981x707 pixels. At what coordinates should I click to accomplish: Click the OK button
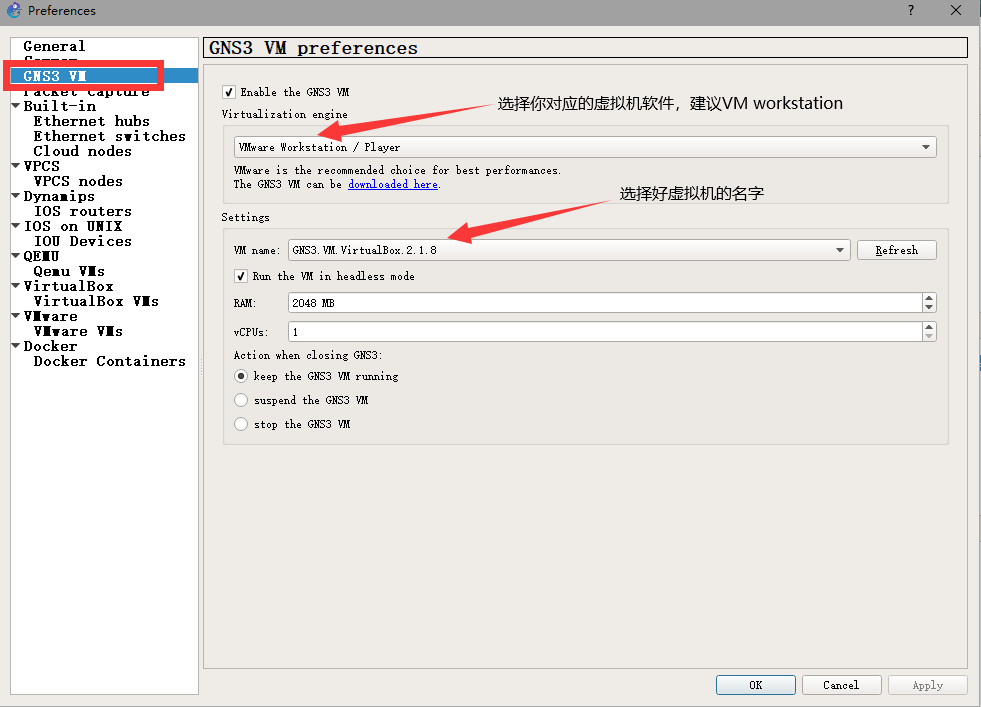pyautogui.click(x=756, y=685)
